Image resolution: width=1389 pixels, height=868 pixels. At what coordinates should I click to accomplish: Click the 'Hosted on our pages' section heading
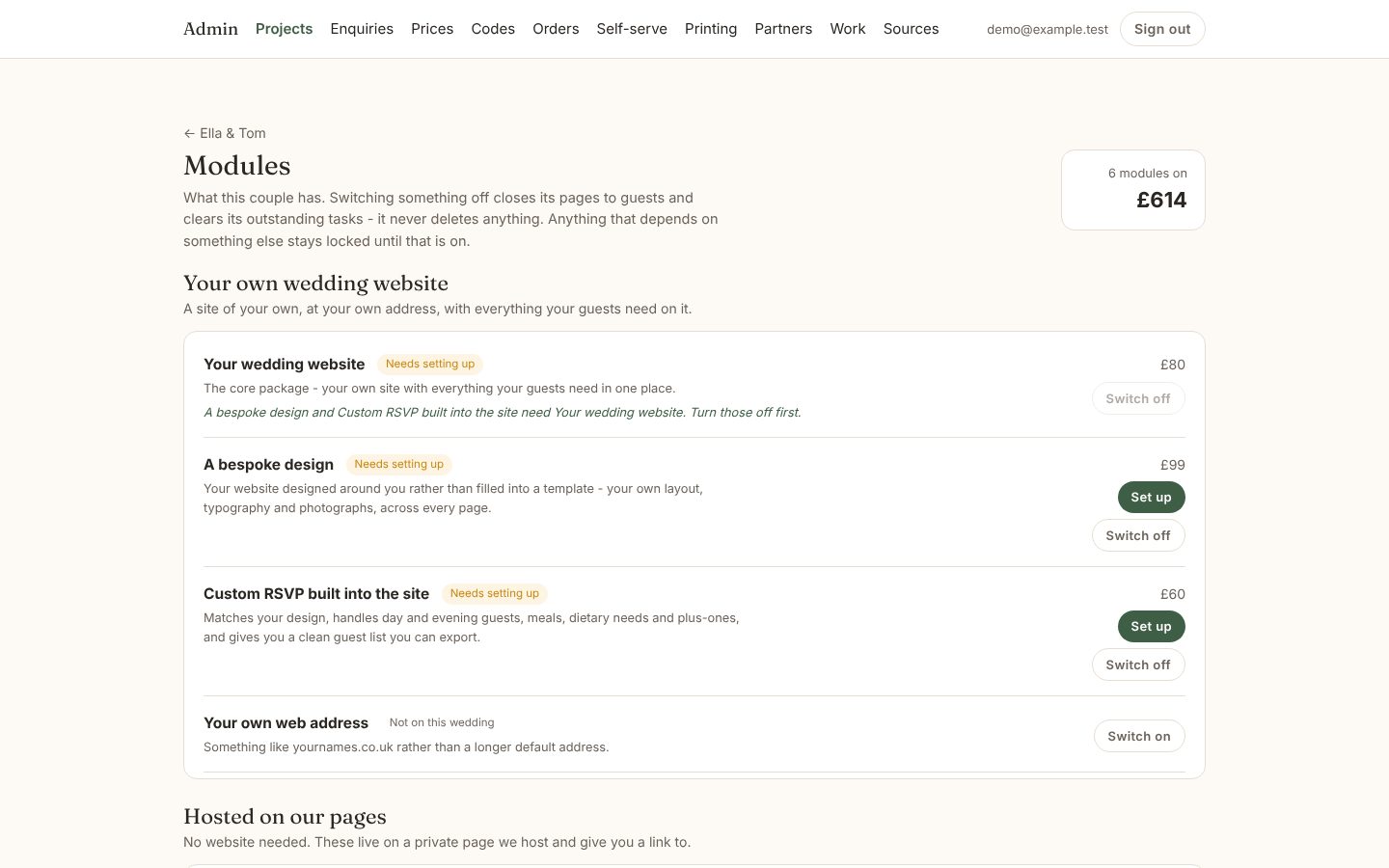click(x=285, y=816)
